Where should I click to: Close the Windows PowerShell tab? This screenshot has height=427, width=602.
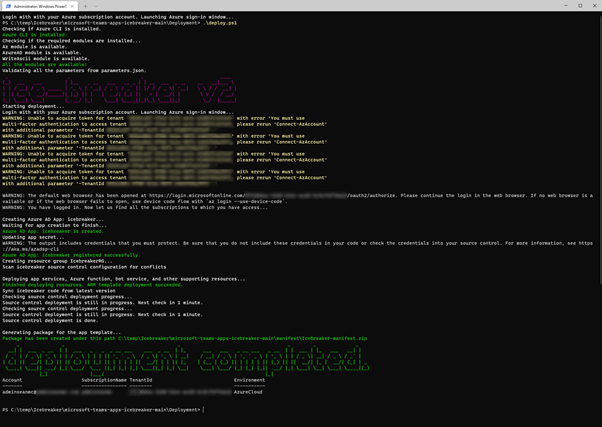pyautogui.click(x=73, y=6)
